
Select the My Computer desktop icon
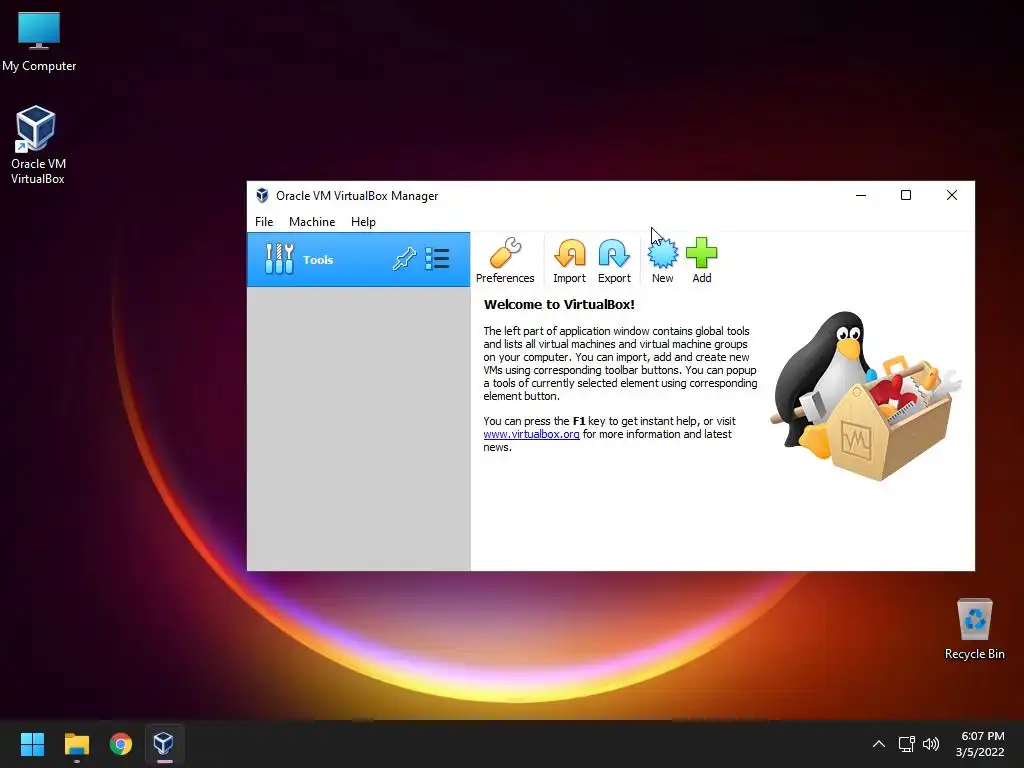point(39,41)
